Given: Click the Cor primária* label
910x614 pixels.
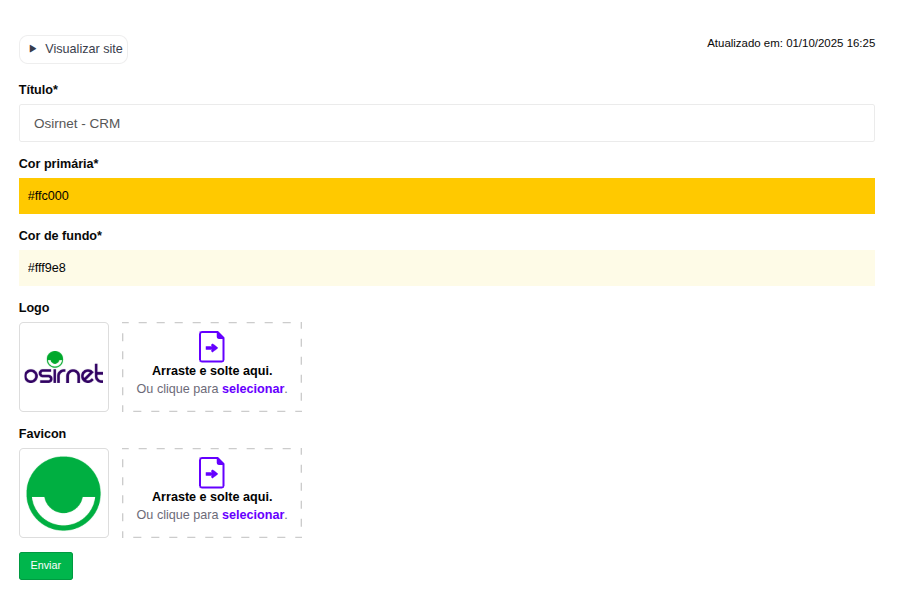Looking at the screenshot, I should tap(59, 163).
